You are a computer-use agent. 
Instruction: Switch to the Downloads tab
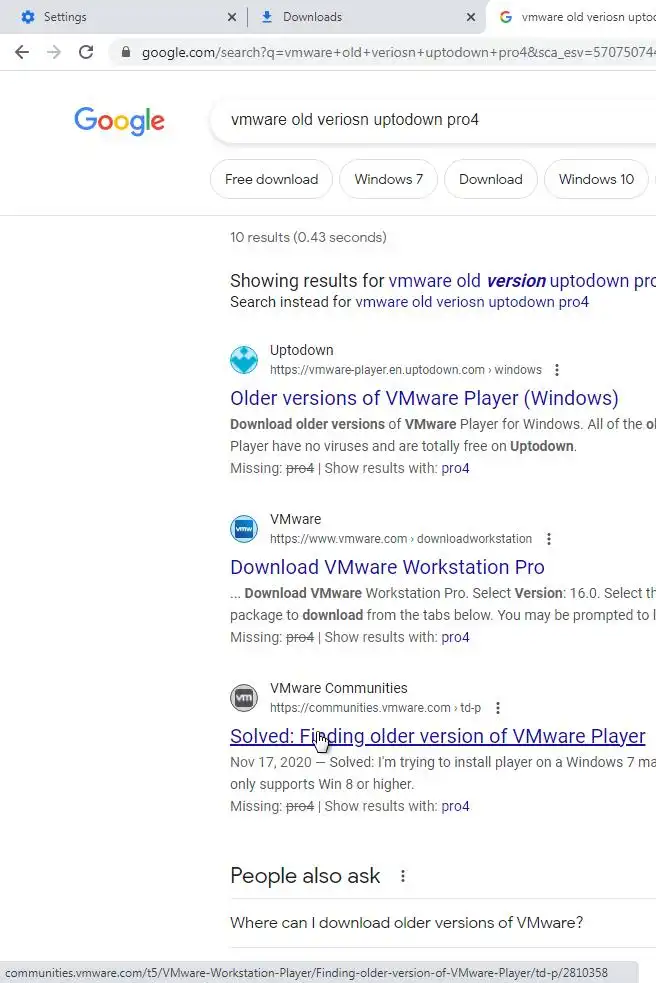pos(367,17)
